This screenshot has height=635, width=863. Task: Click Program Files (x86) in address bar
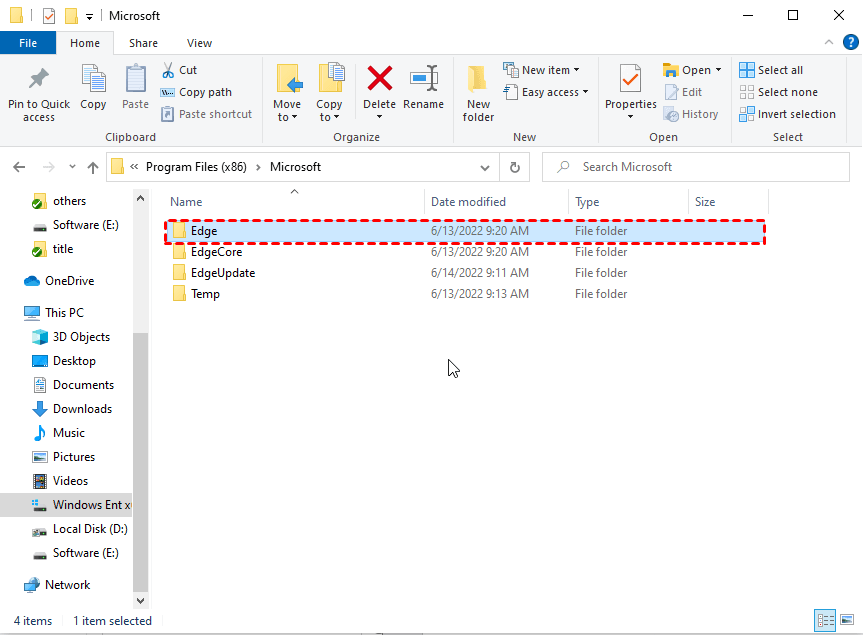196,167
